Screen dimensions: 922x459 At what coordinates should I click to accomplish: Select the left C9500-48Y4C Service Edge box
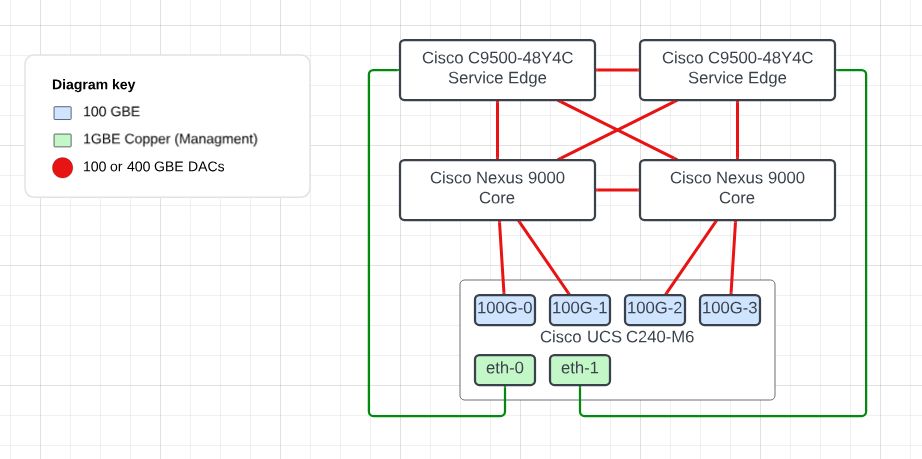[x=497, y=69]
